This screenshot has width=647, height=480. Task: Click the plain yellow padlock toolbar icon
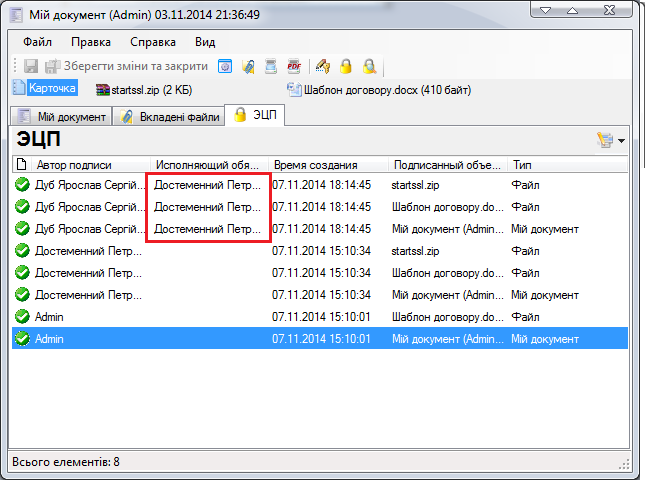point(346,66)
